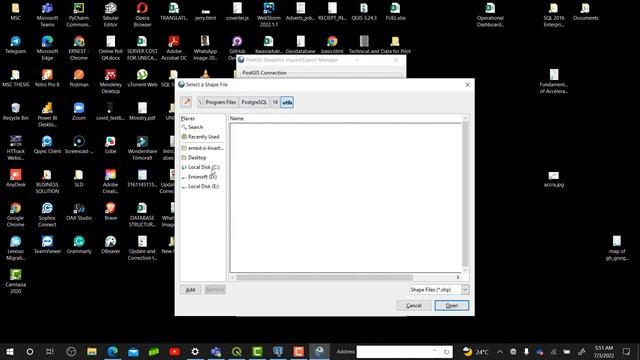Click the type-a-file-name pencil button
The height and width of the screenshot is (360, 640).
pos(187,102)
